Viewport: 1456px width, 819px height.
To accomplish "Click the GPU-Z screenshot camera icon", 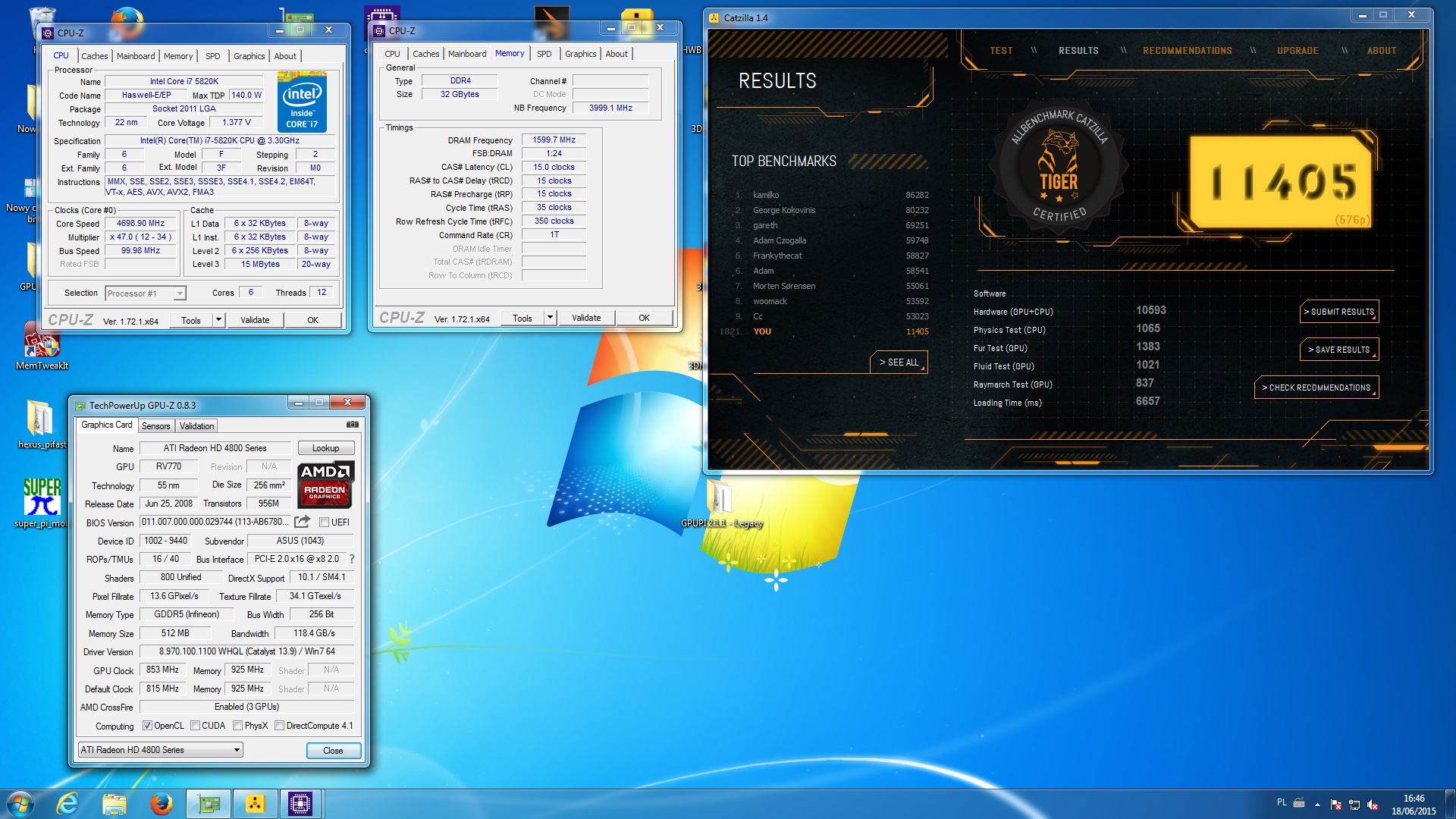I will tap(352, 425).
